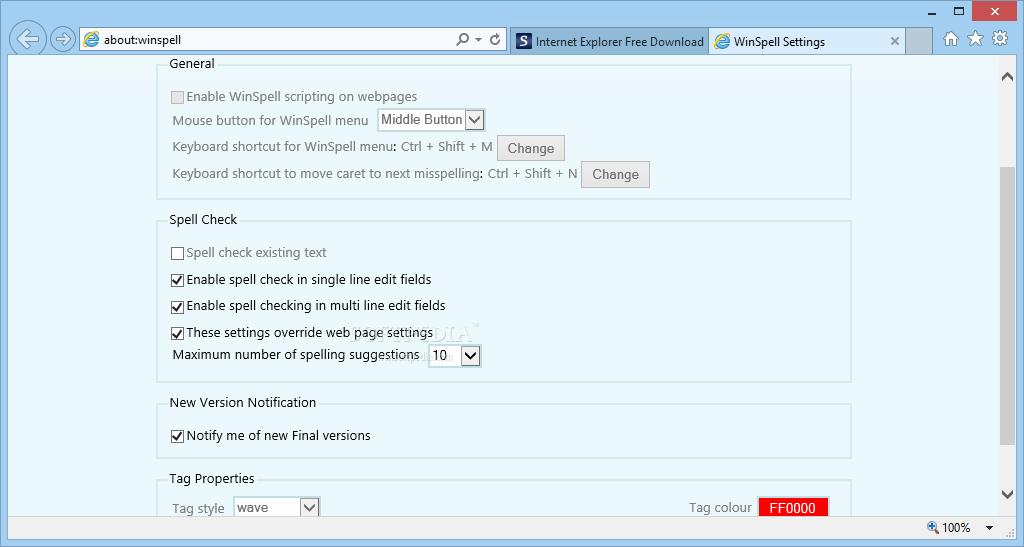Click the vertical scrollbar thumb
Viewport: 1024px width, 547px height.
[x=1008, y=307]
